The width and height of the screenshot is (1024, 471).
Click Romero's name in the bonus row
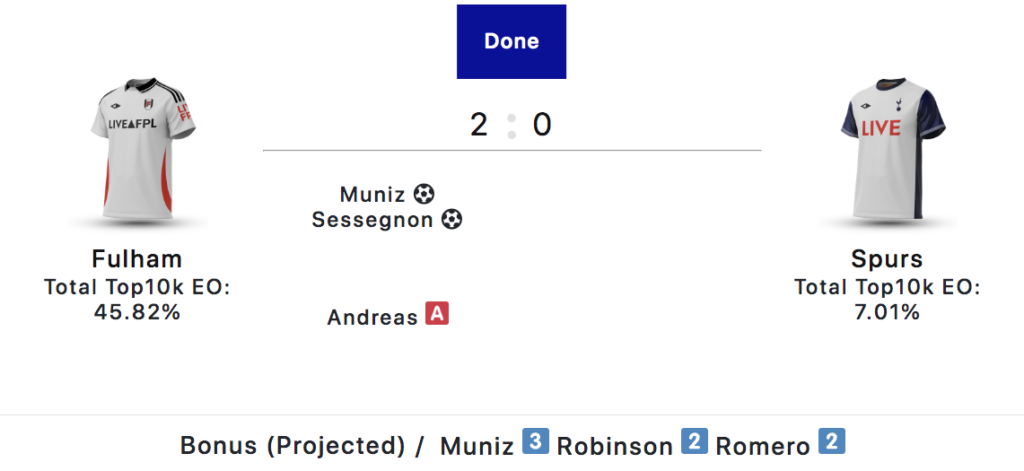tap(763, 447)
